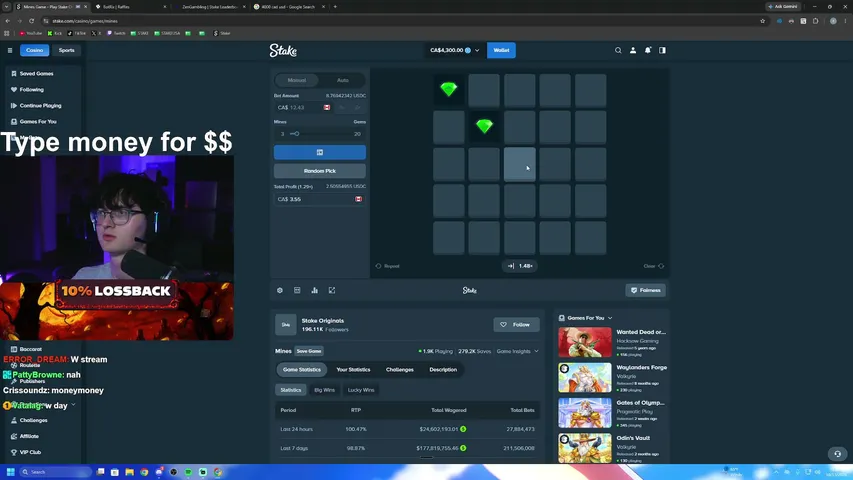Open Wanted Dead game thumbnail

(x=585, y=342)
